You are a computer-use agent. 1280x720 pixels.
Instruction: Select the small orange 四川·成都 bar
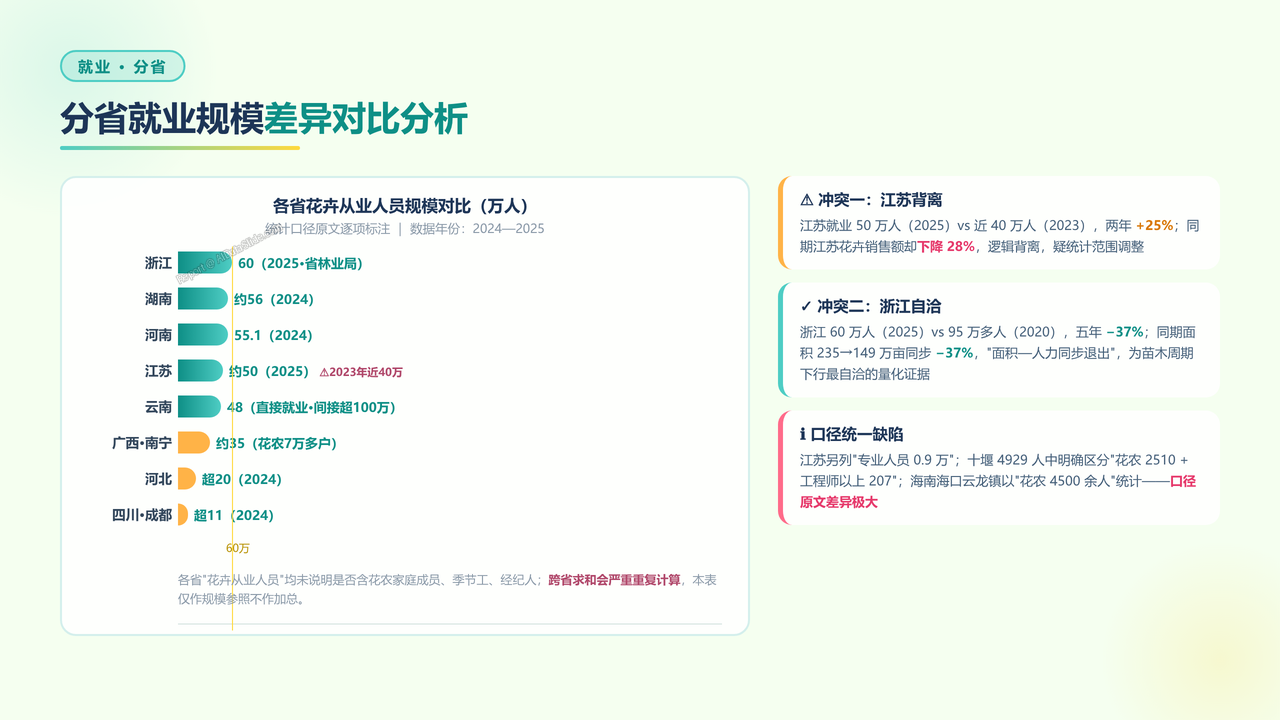[x=183, y=515]
